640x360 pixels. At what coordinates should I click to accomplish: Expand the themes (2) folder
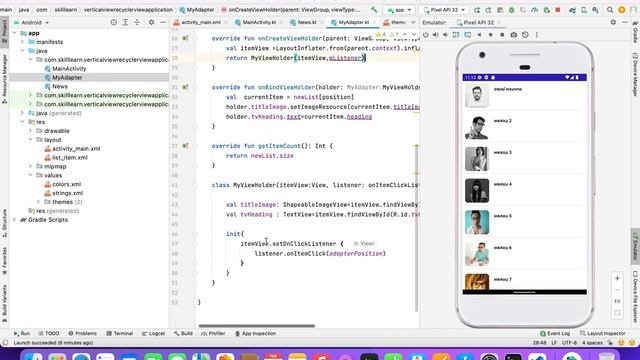38,202
